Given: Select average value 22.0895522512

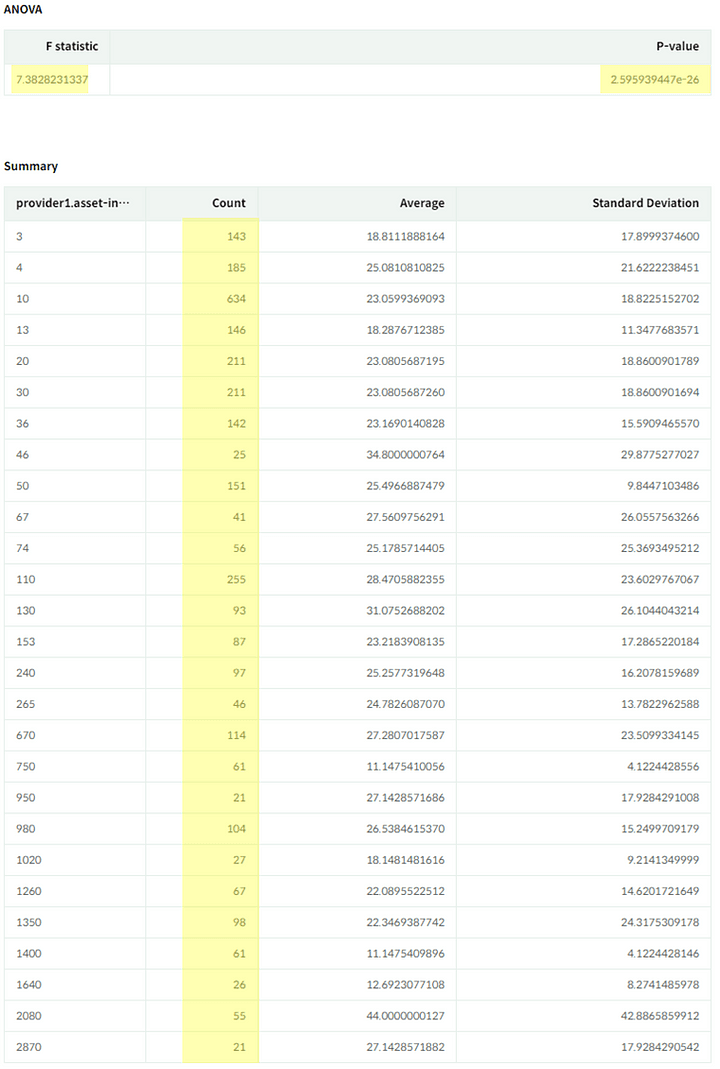Looking at the screenshot, I should click(x=405, y=891).
